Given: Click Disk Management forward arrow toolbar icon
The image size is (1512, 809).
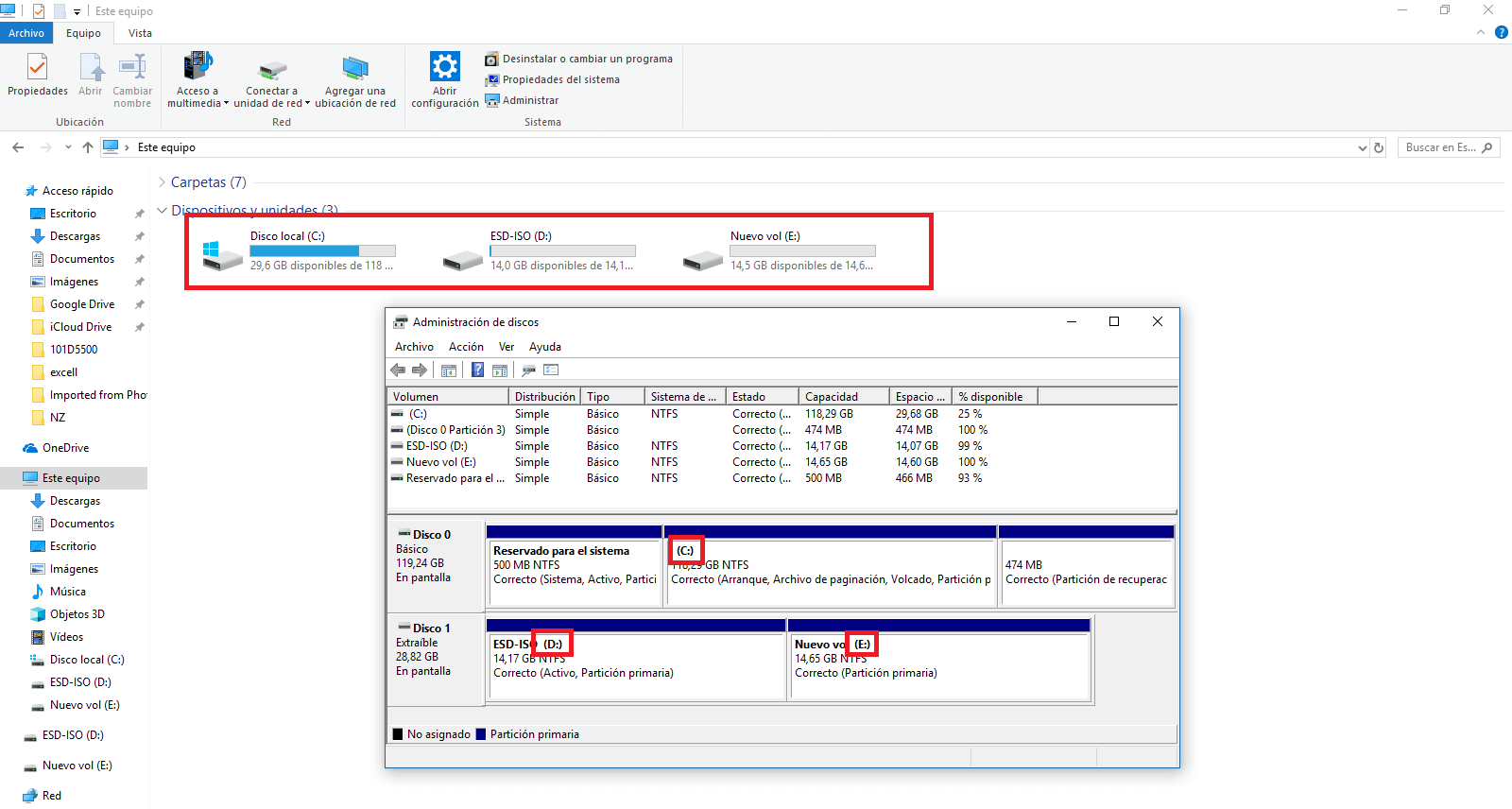Looking at the screenshot, I should (420, 370).
